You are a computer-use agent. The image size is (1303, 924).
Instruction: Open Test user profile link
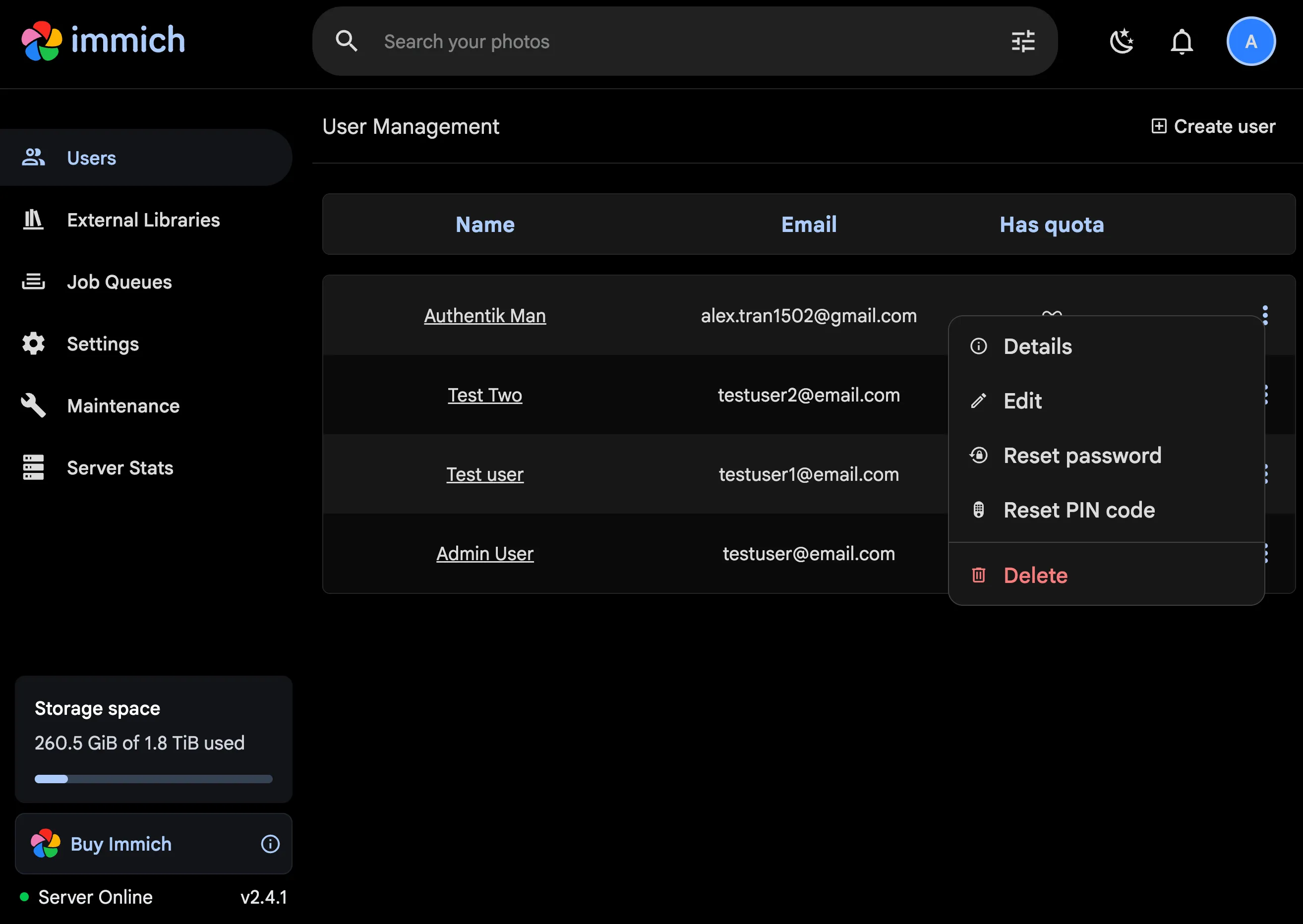coord(484,474)
